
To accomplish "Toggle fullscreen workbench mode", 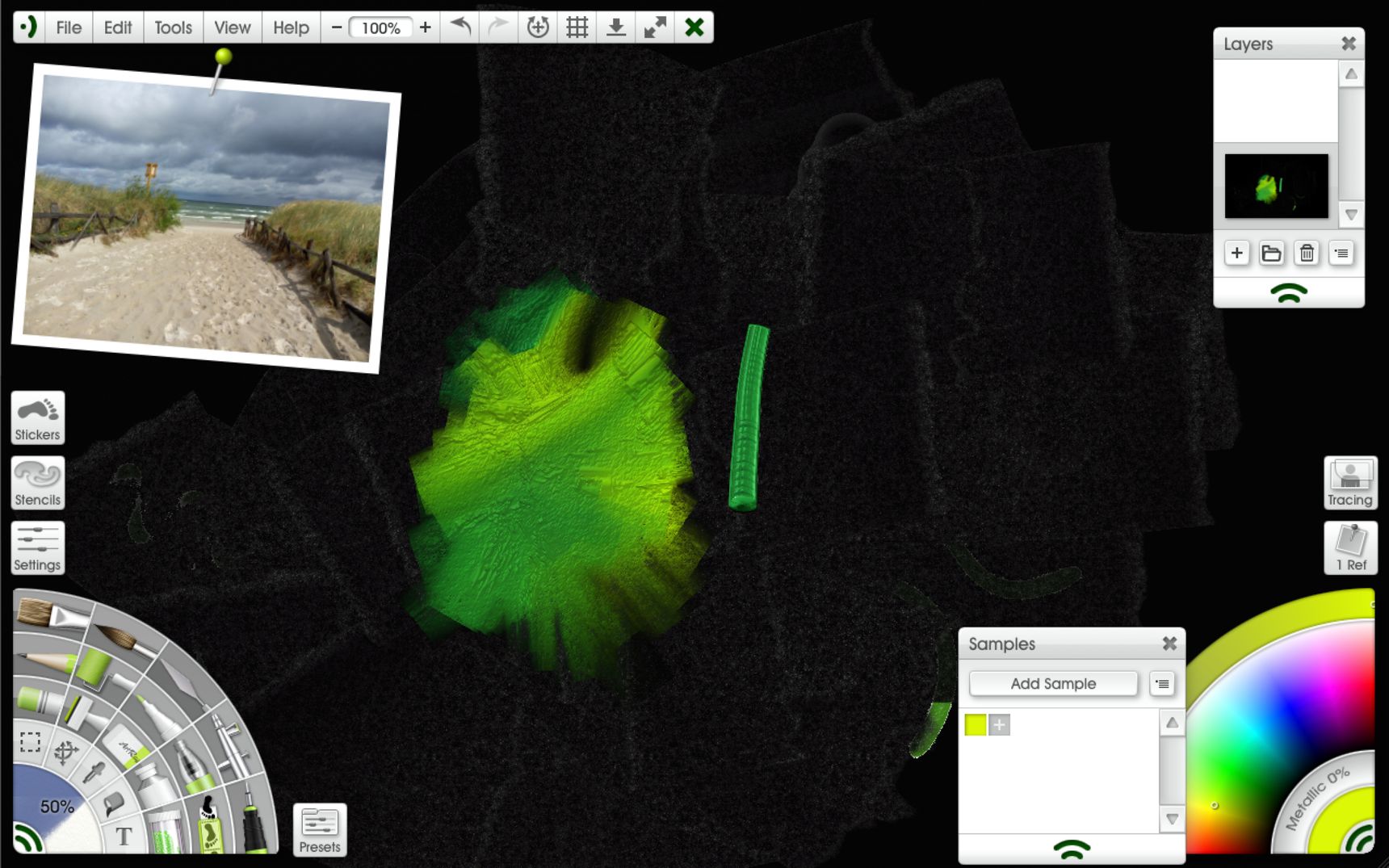I will click(655, 27).
